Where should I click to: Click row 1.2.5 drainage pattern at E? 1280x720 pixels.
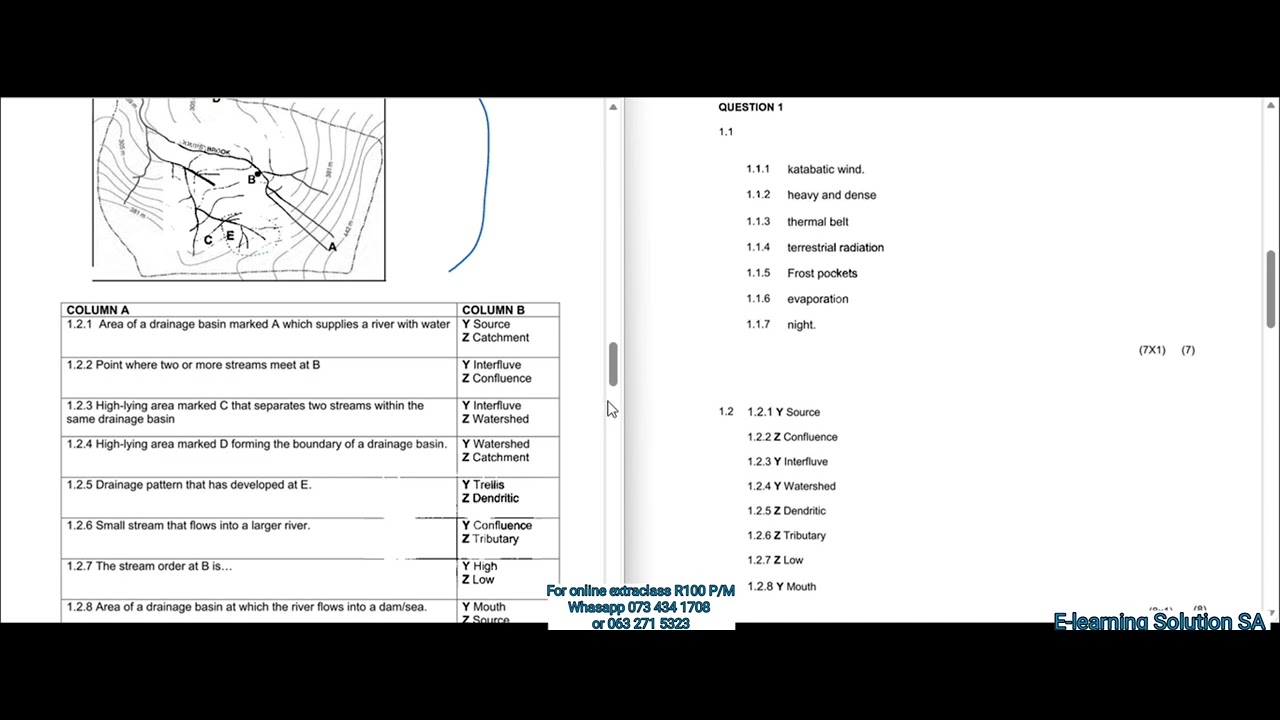click(x=189, y=485)
